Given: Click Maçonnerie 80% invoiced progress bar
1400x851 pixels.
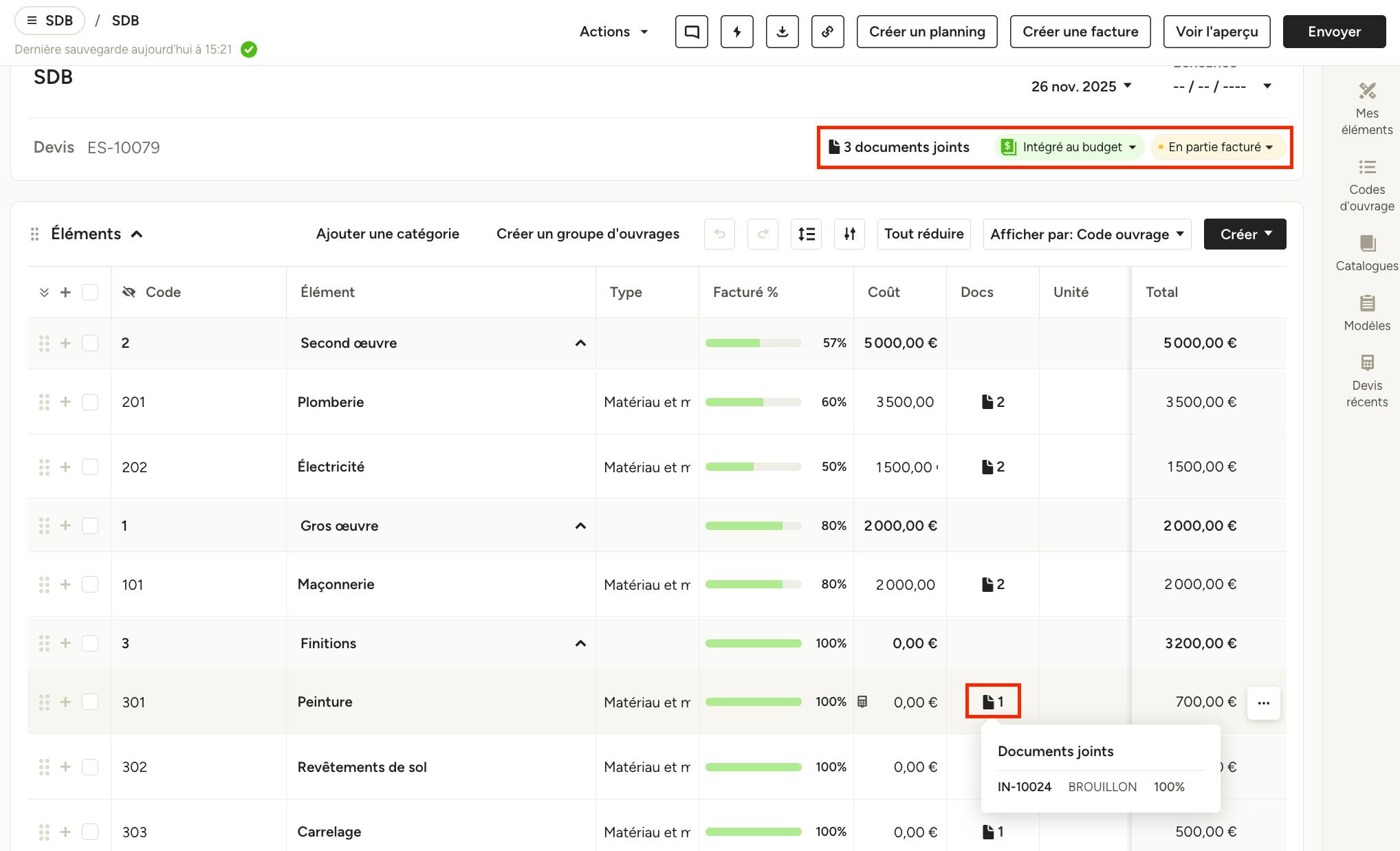Looking at the screenshot, I should pyautogui.click(x=754, y=584).
